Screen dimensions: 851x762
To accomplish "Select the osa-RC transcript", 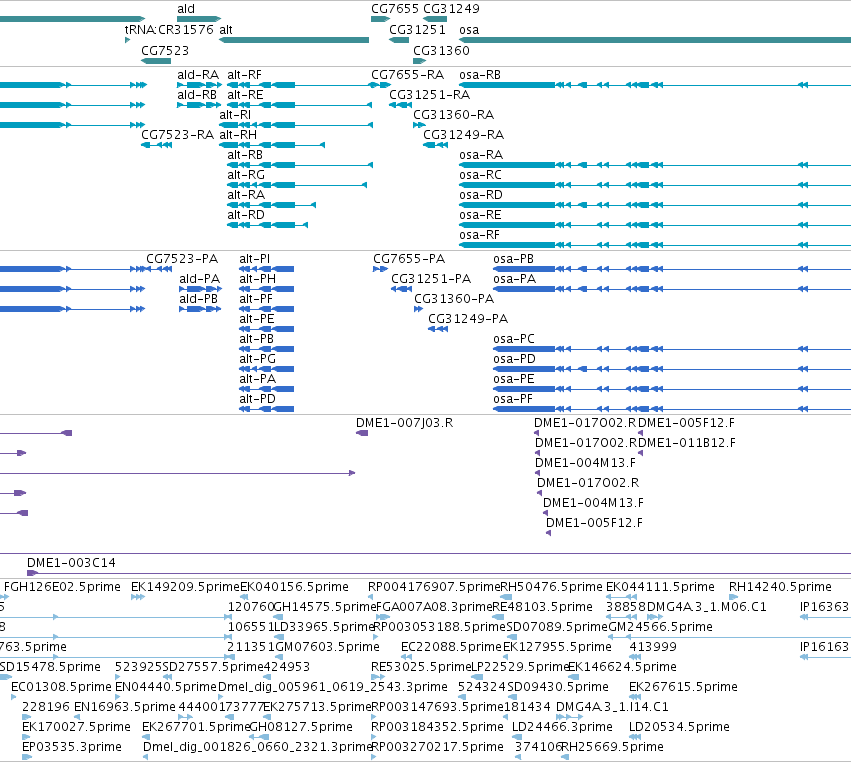I will click(655, 185).
